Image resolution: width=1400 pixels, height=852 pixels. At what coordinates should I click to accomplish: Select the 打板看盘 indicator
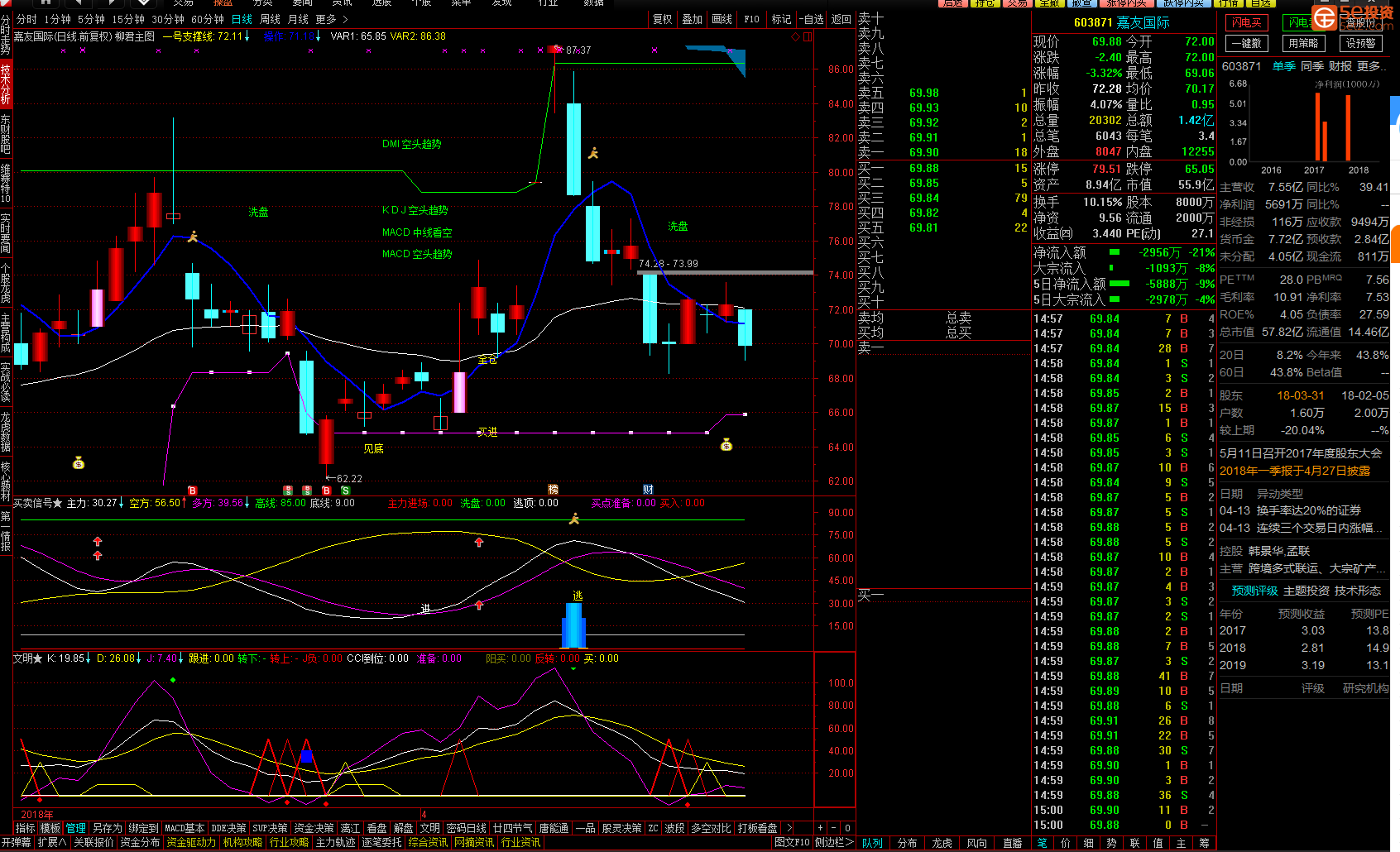pyautogui.click(x=757, y=828)
